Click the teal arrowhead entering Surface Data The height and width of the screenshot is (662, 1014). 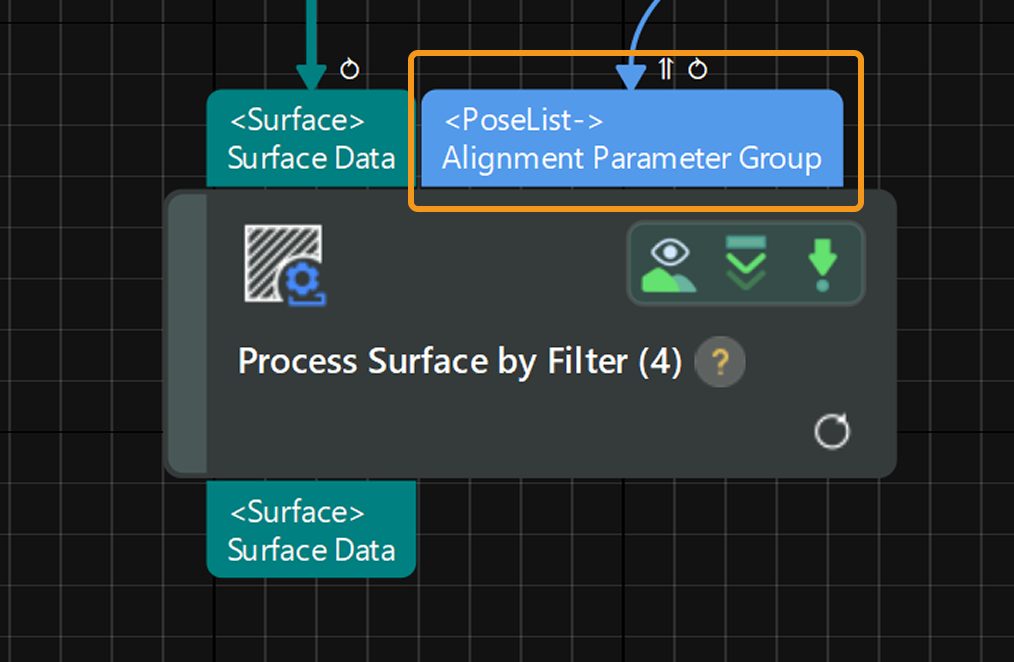[311, 77]
